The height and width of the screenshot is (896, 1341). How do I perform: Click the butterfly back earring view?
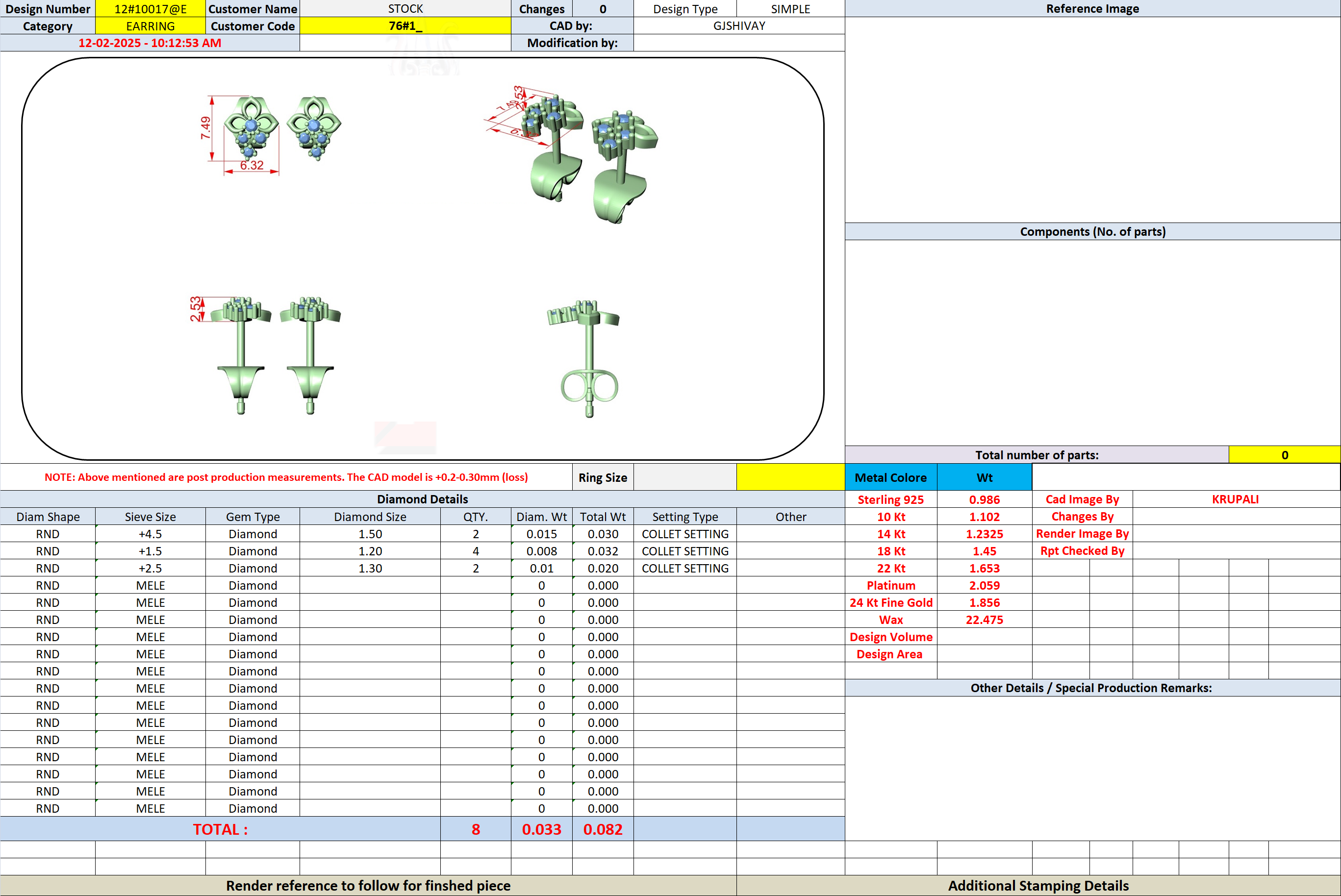(x=584, y=359)
